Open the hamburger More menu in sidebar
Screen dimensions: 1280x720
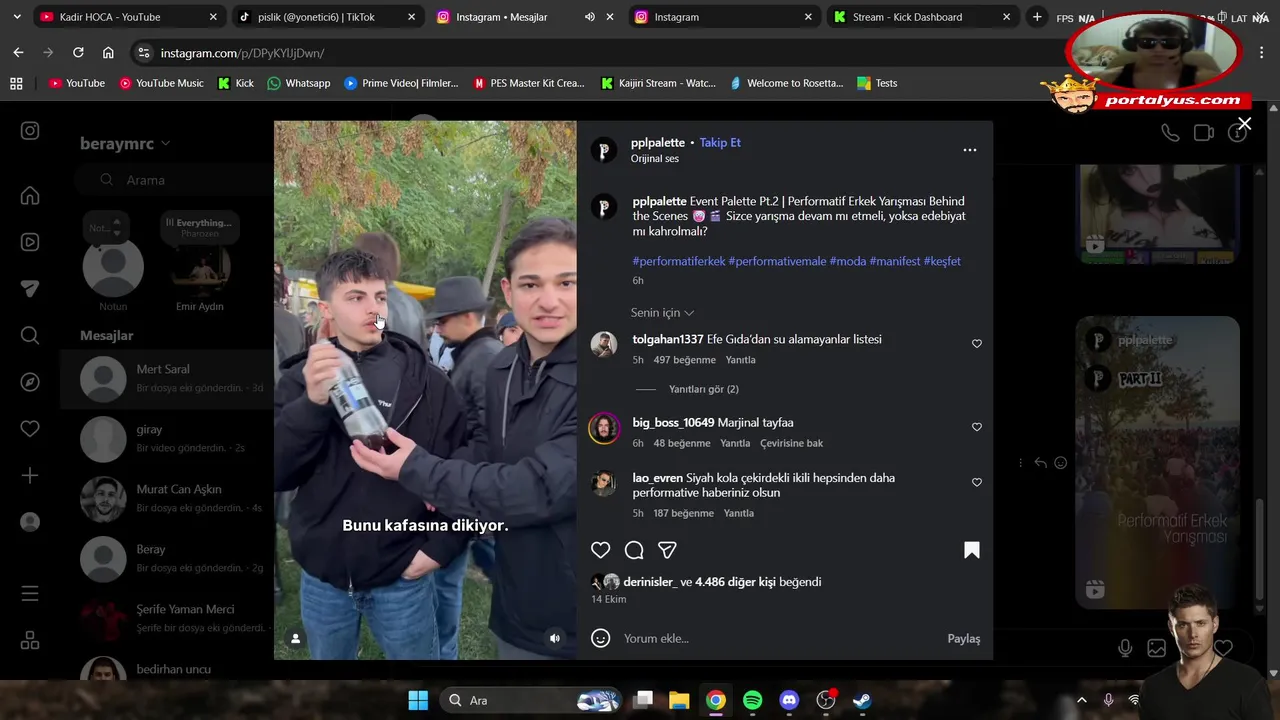(x=30, y=594)
